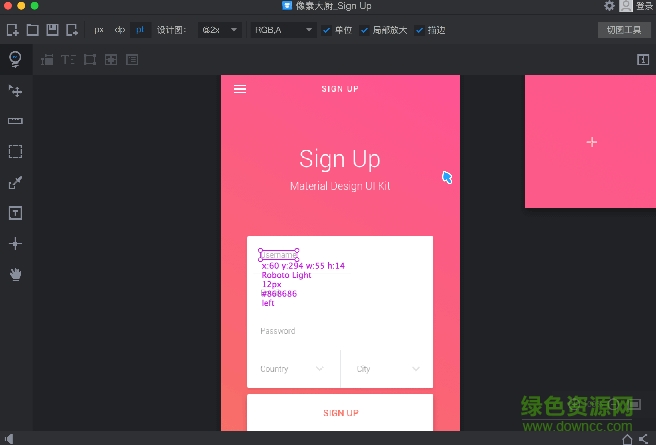
Task: Click the save file icon
Action: 52,30
